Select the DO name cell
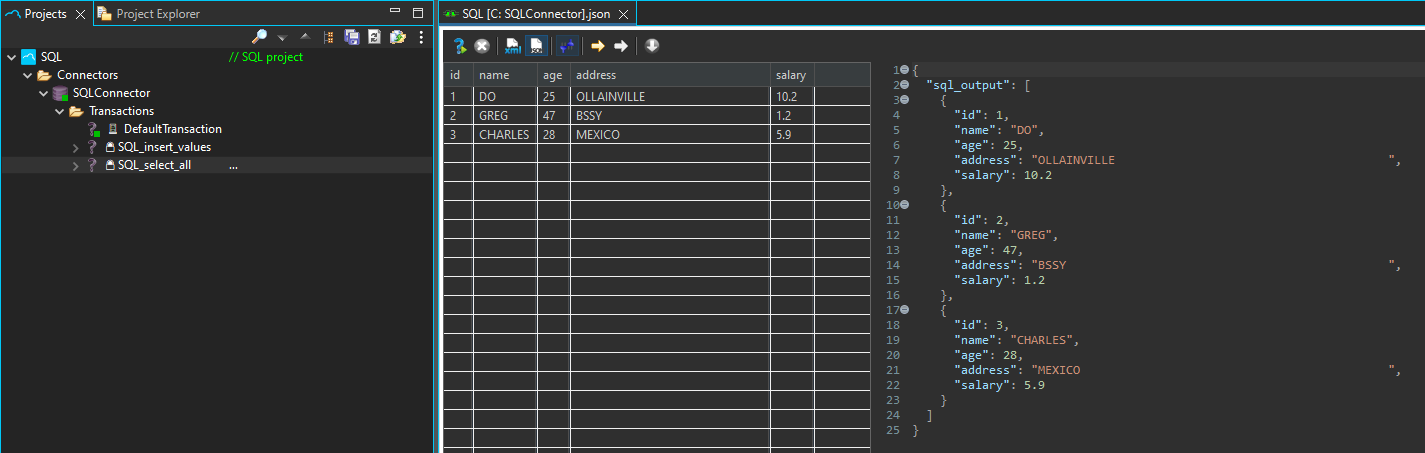 pyautogui.click(x=506, y=97)
